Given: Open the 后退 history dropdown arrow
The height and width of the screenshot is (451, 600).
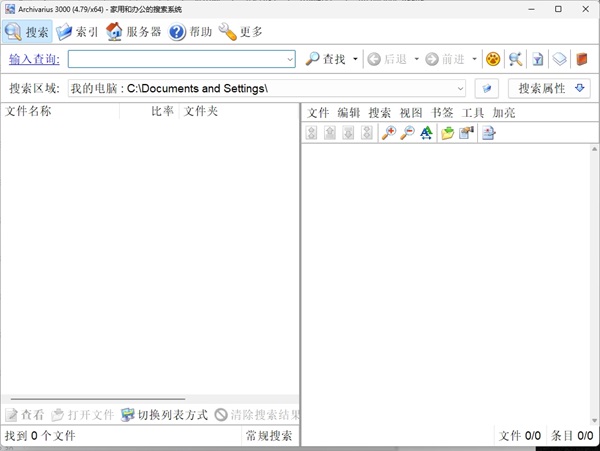Looking at the screenshot, I should tap(417, 59).
